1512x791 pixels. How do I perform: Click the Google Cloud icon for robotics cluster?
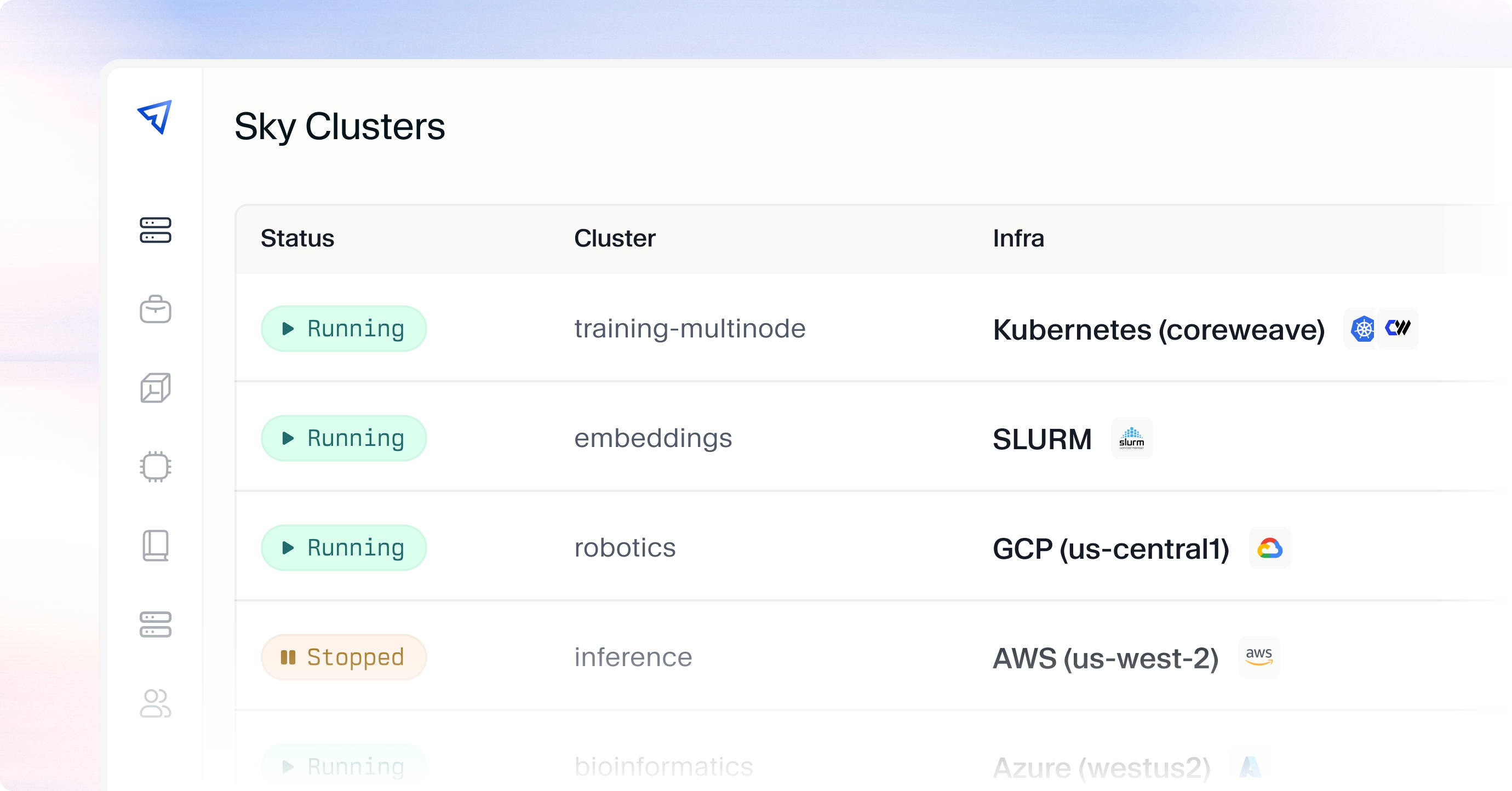coord(1270,547)
